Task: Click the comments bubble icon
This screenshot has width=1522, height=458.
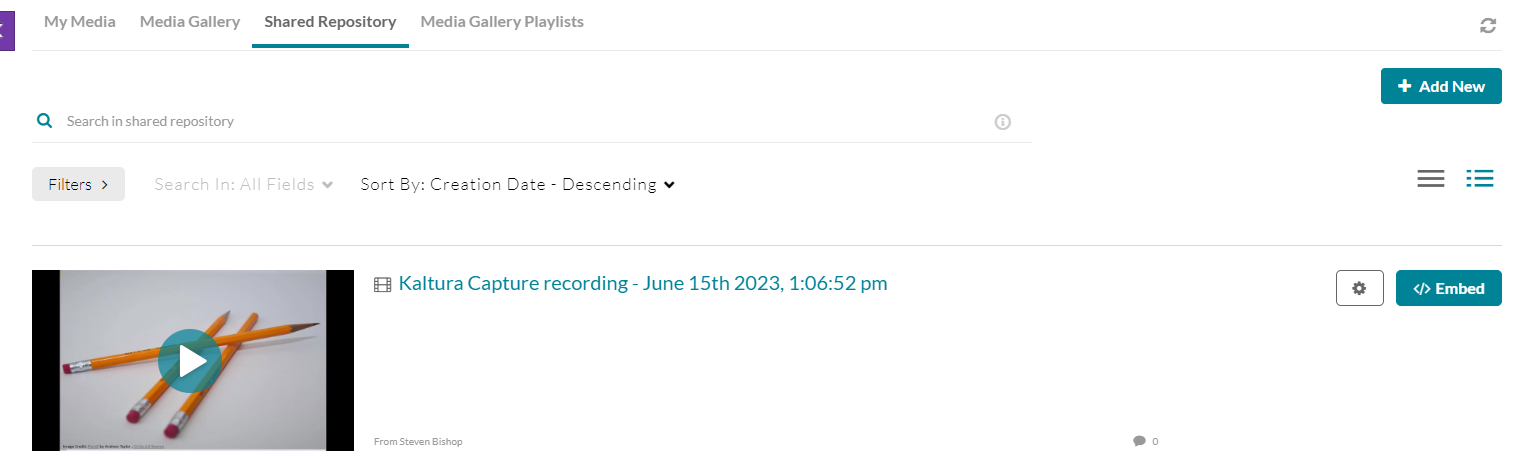Action: [x=1139, y=441]
